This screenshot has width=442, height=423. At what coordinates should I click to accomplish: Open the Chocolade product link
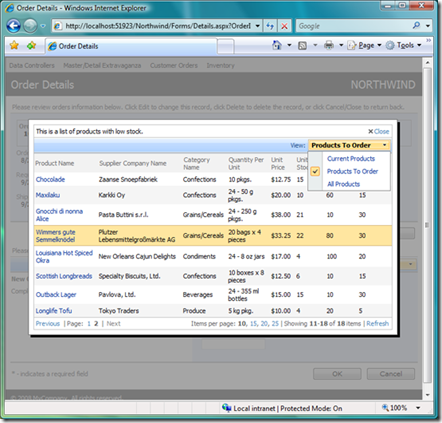tap(50, 179)
